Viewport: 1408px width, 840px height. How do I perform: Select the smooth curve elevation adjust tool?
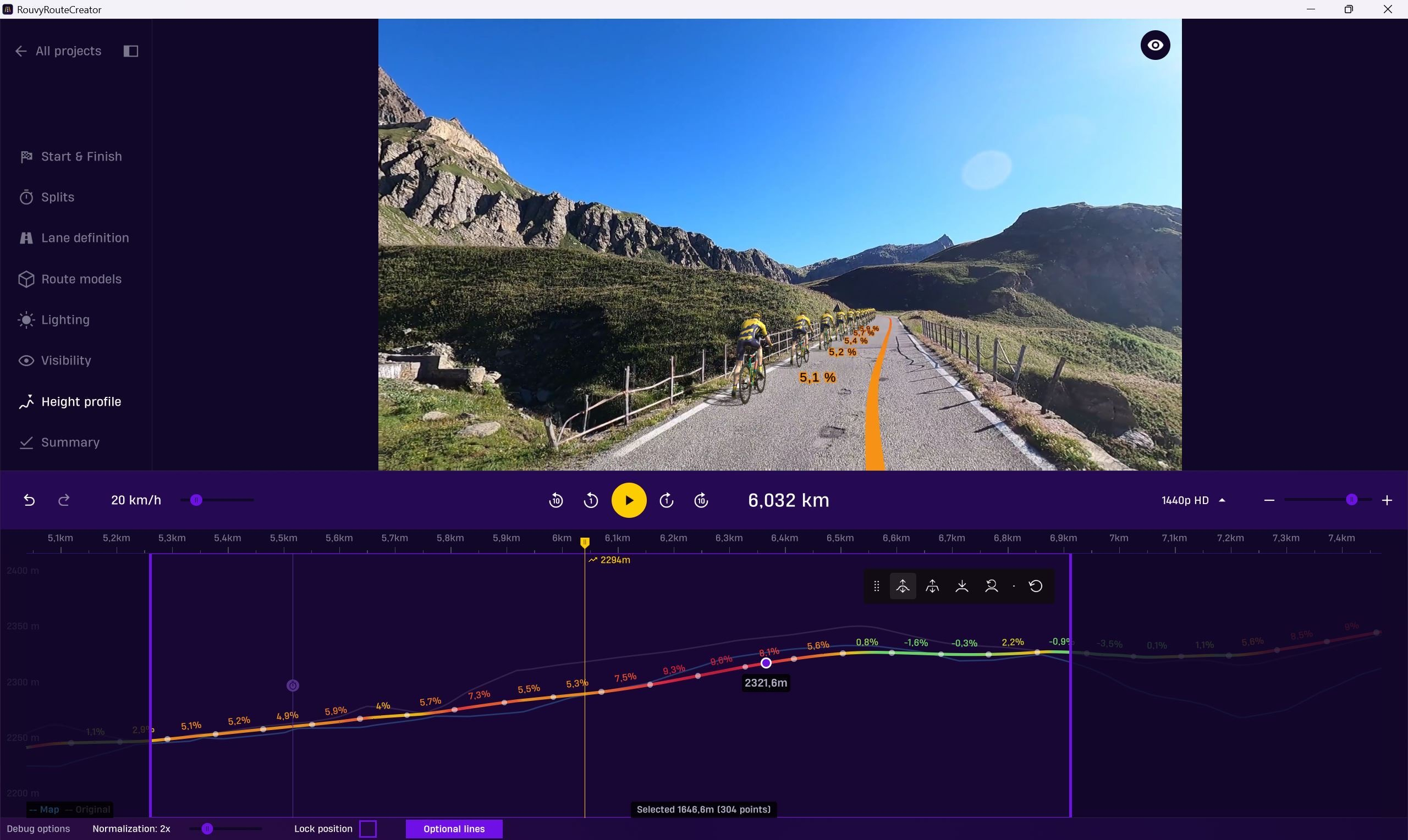(x=903, y=586)
